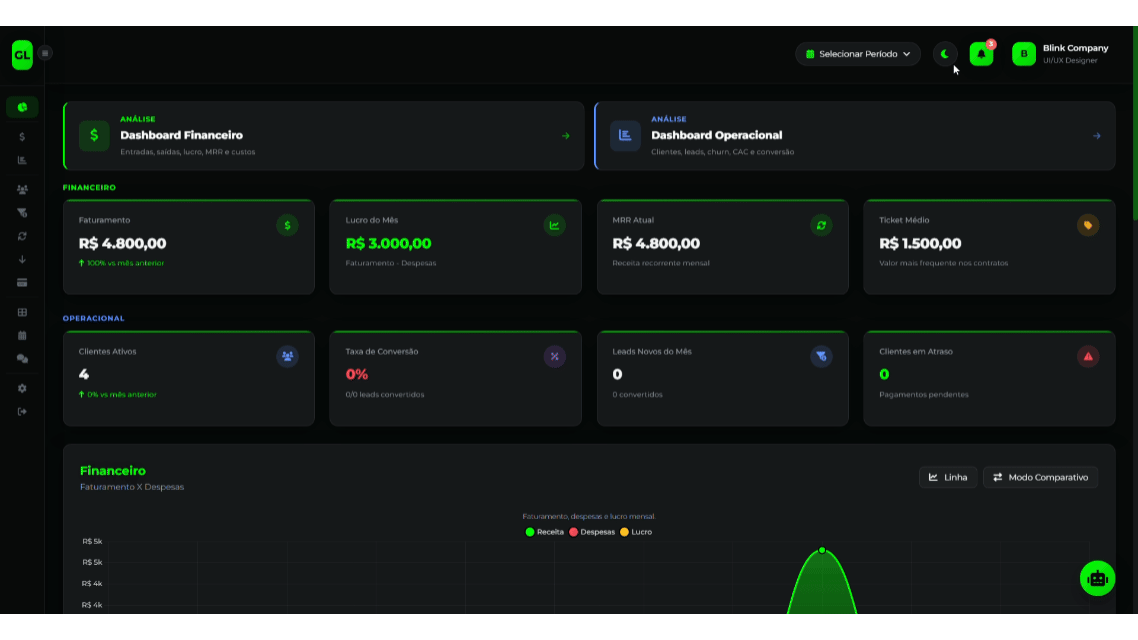Click '0/0 leads convertidos' text

coord(385,395)
